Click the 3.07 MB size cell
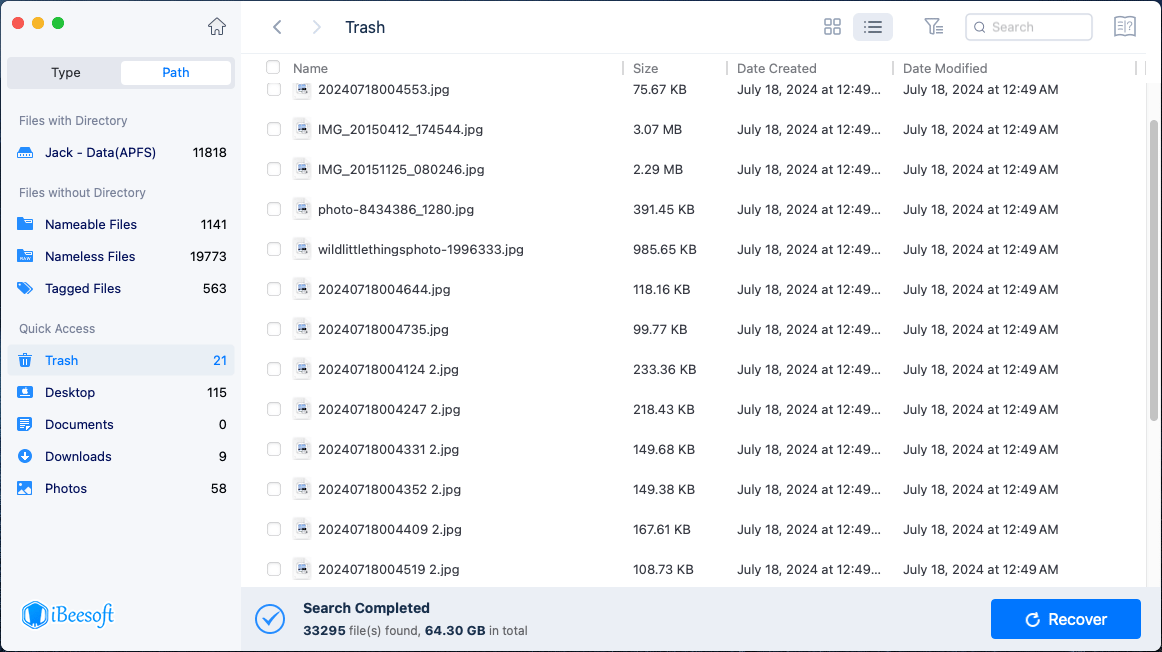This screenshot has width=1162, height=652. pyautogui.click(x=657, y=129)
